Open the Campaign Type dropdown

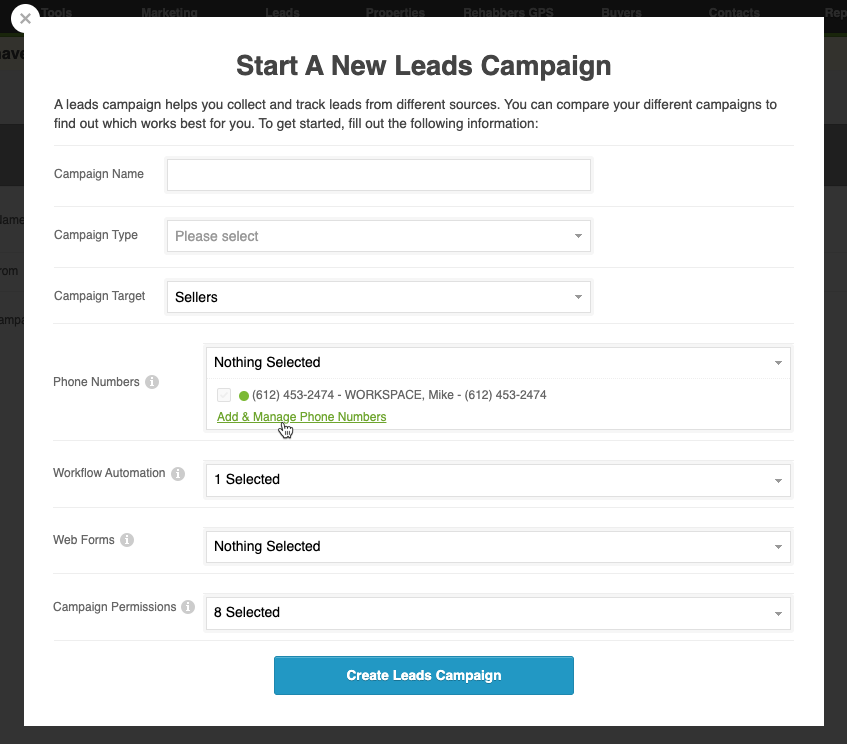click(379, 236)
